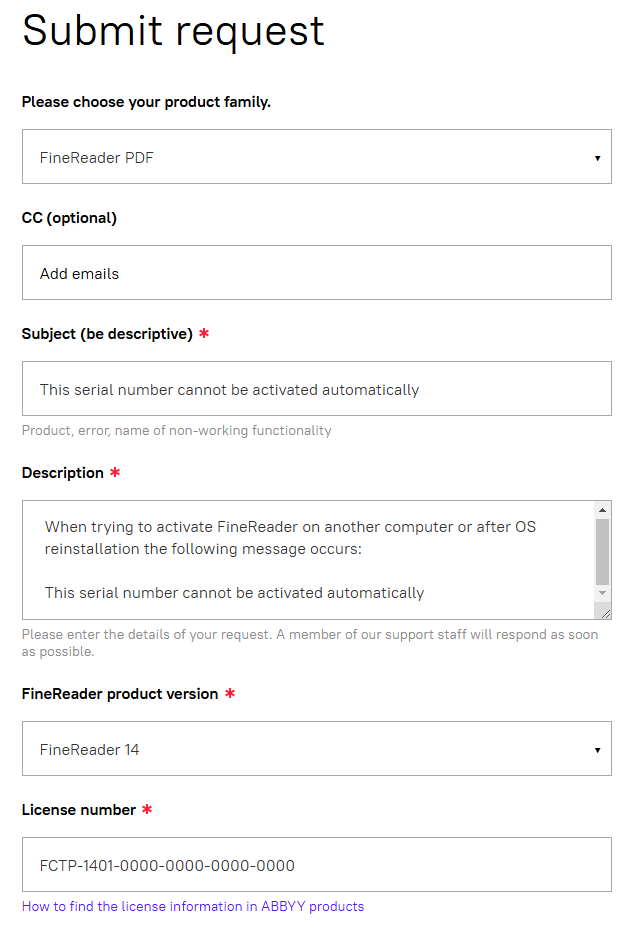Screen dimensions: 635x933
Task: Expand the FineReader product version dropdown
Action: [317, 749]
